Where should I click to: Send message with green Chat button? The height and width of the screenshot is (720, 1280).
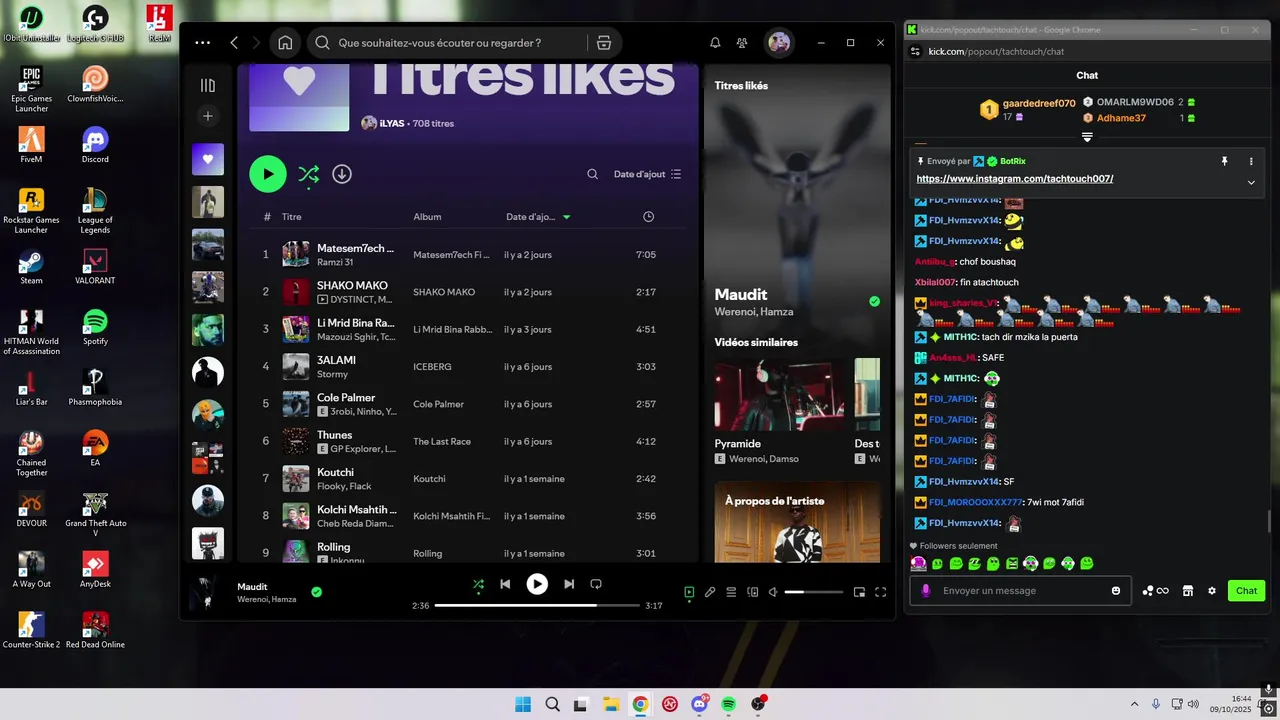pos(1246,591)
